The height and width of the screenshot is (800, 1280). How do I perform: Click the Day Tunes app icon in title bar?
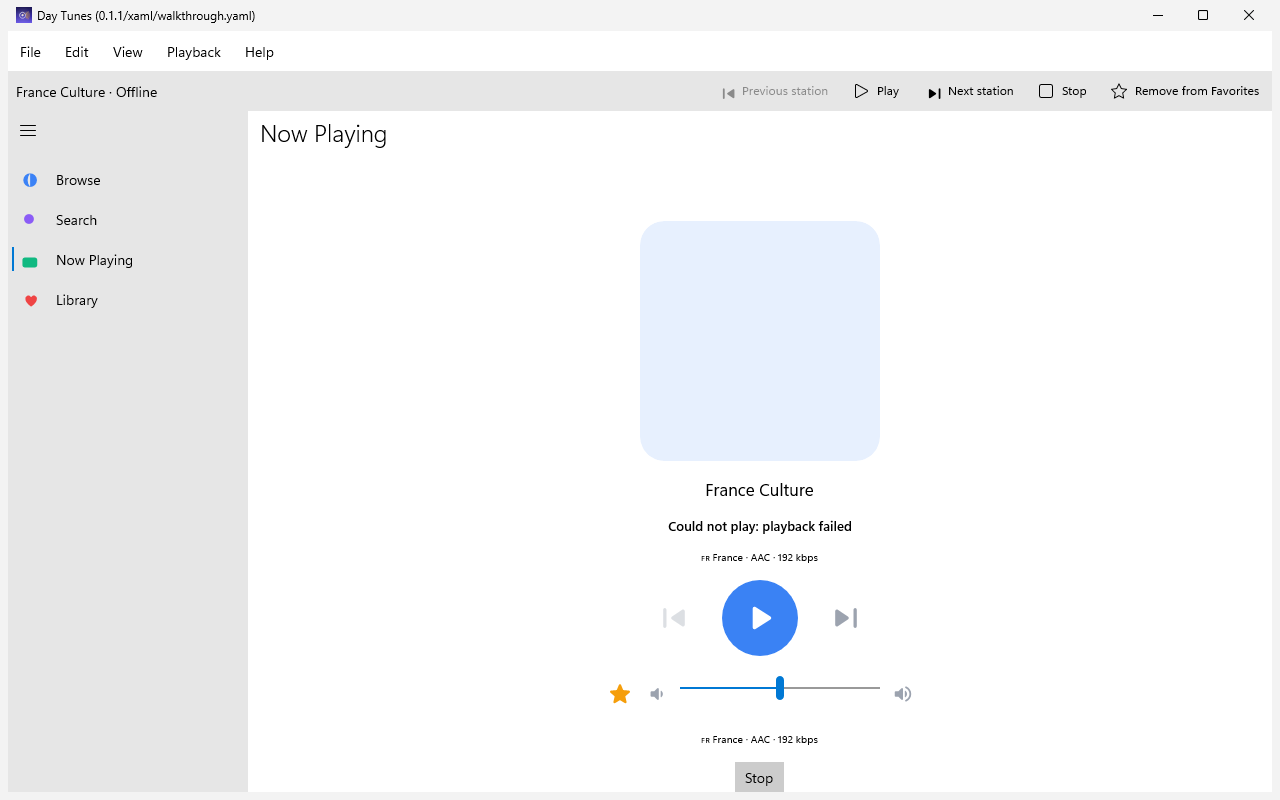24,15
